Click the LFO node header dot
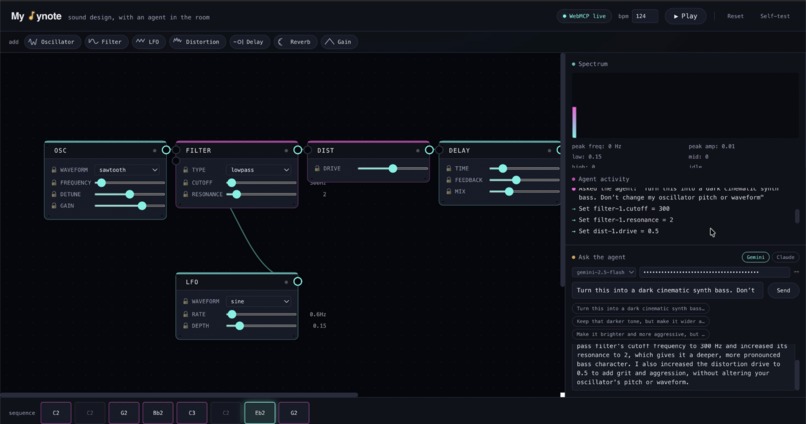 (286, 282)
